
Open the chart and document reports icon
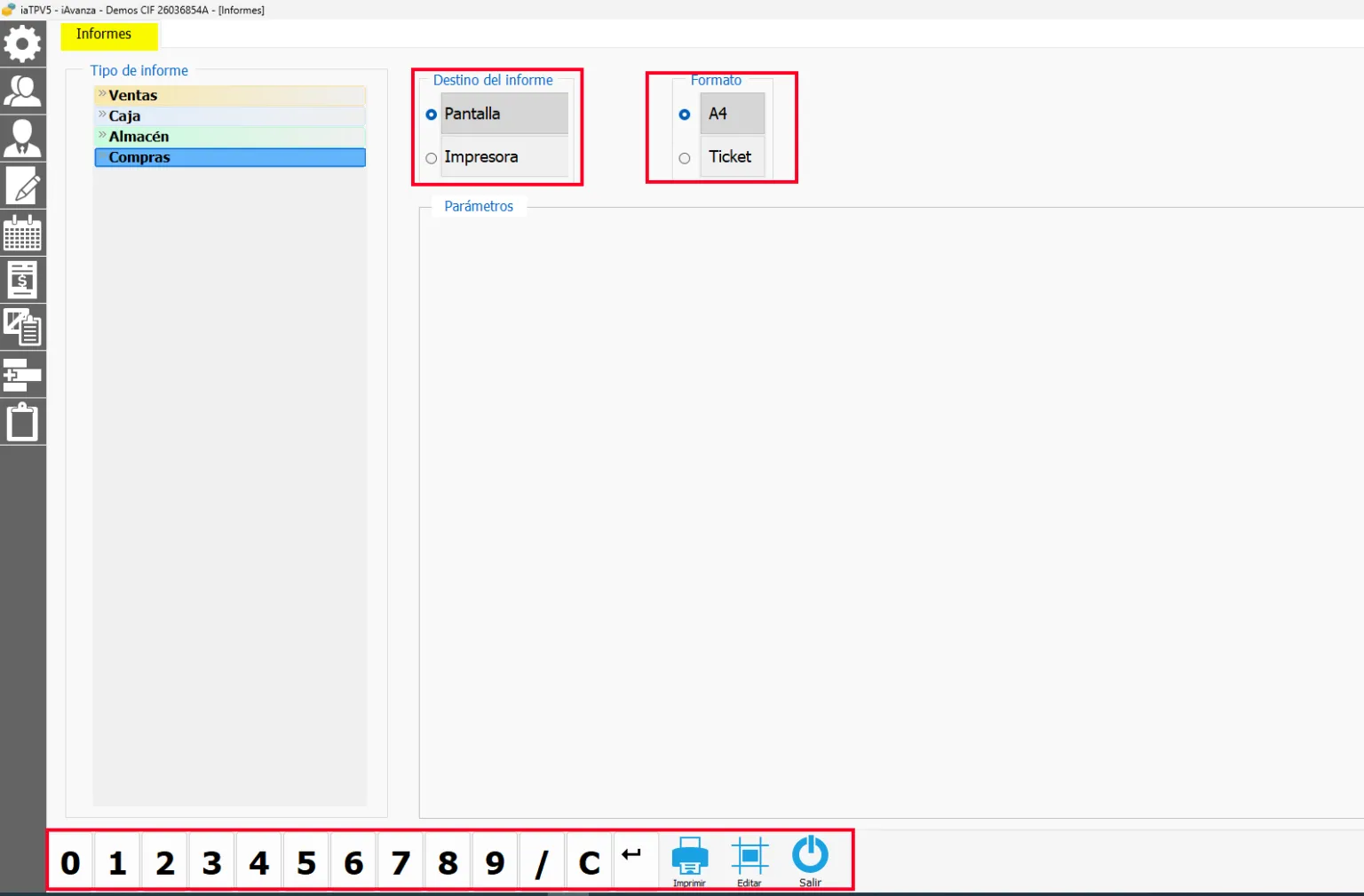pyautogui.click(x=22, y=327)
